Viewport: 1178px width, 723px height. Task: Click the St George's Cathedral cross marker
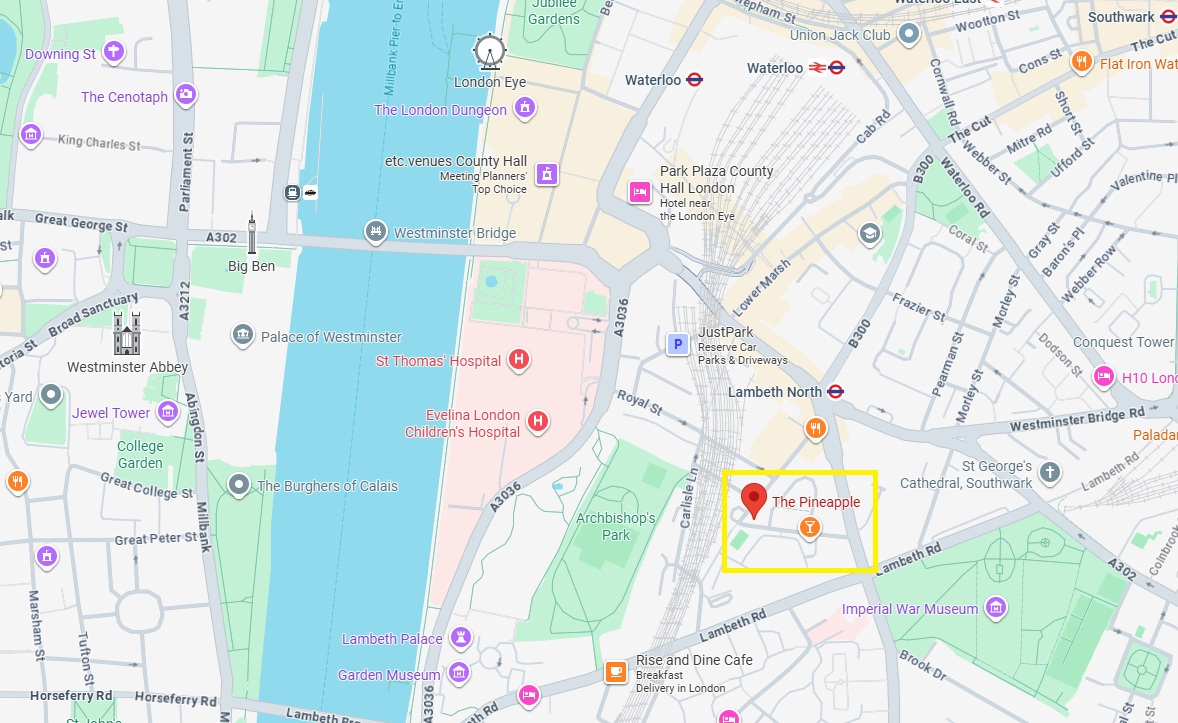point(1050,473)
